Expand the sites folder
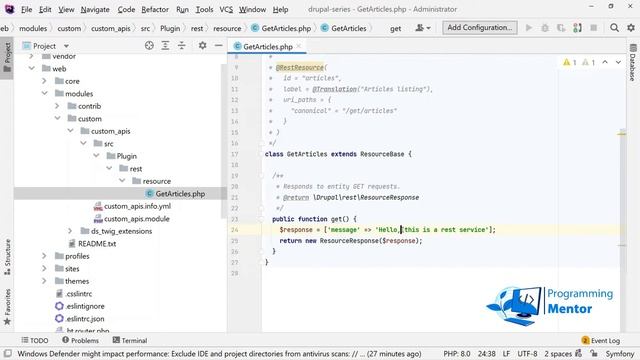Viewport: 640px width, 360px height. tap(44, 269)
